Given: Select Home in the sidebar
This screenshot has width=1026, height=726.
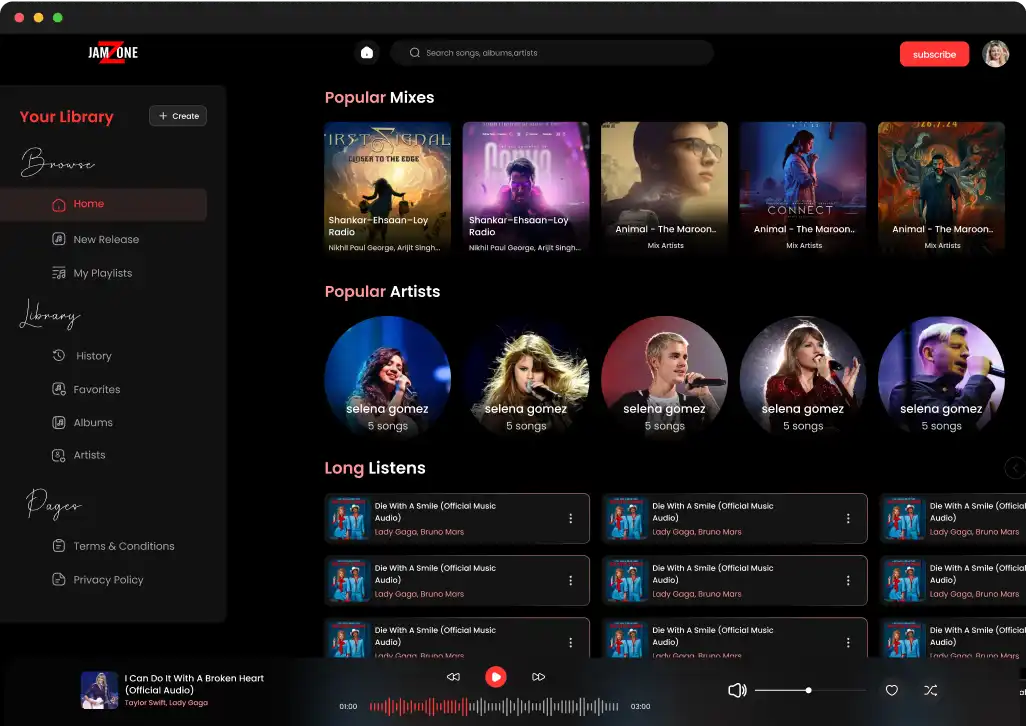Looking at the screenshot, I should click(x=103, y=204).
